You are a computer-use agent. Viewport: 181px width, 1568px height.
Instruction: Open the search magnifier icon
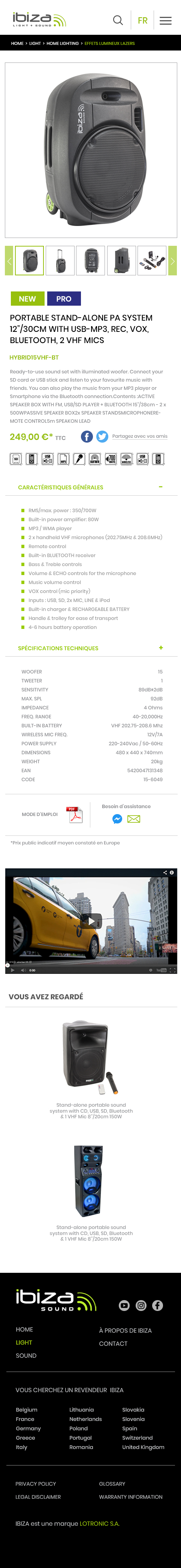click(x=118, y=20)
